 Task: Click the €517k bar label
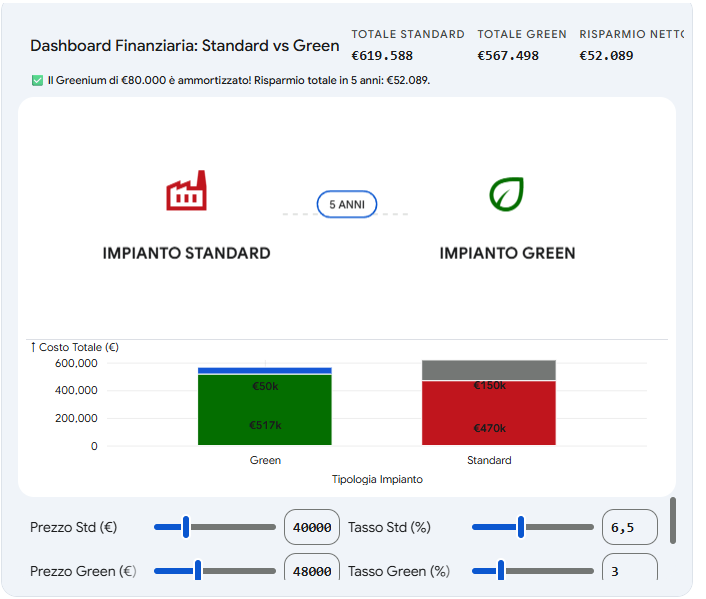point(265,425)
